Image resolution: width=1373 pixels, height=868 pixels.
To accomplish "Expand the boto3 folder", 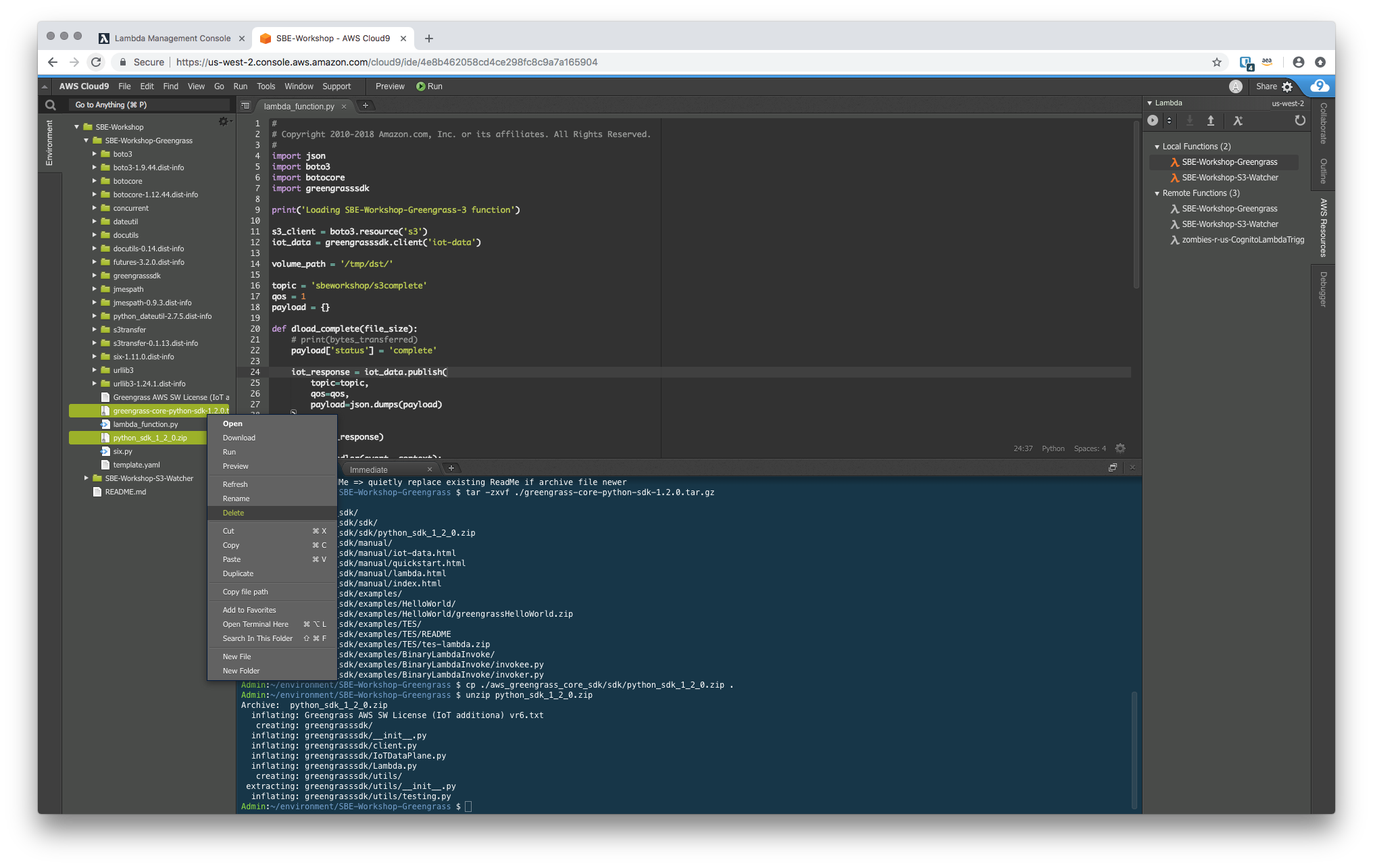I will click(x=95, y=154).
